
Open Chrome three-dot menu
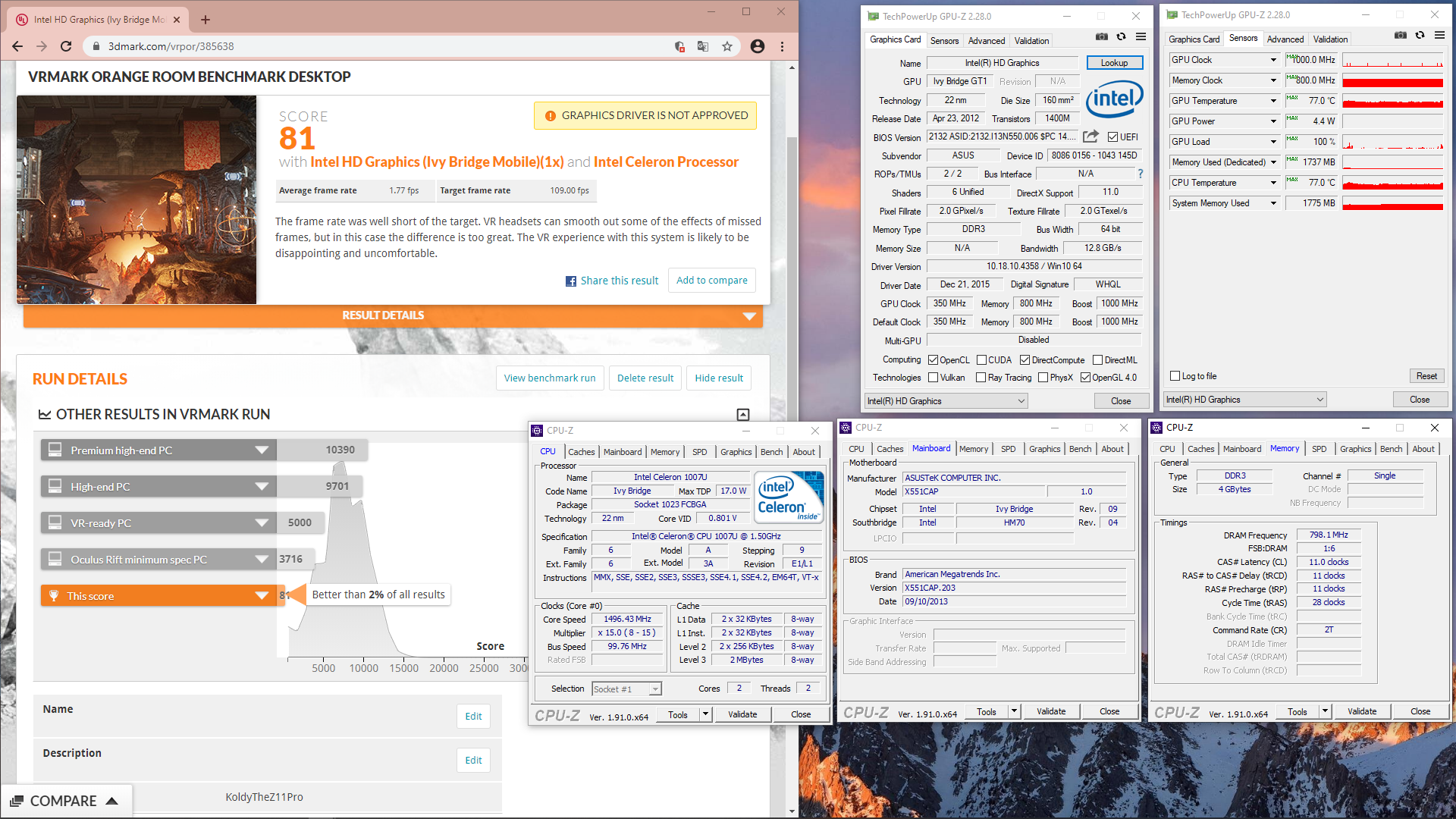point(782,46)
